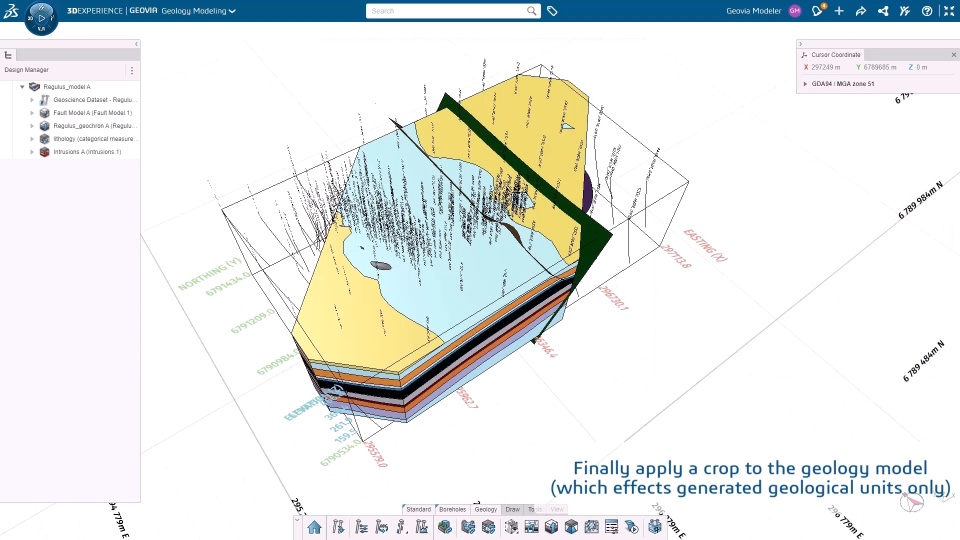Toggle fullscreen with the collapse-arrows icon
960x540 pixels.
949,11
